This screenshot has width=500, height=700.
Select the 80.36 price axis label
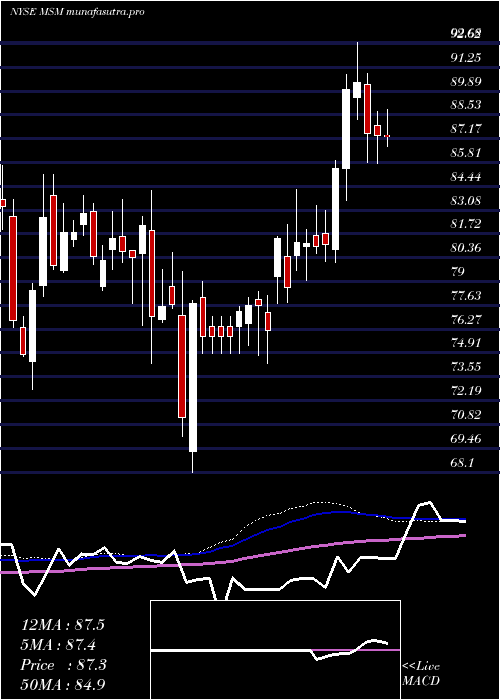coord(466,248)
